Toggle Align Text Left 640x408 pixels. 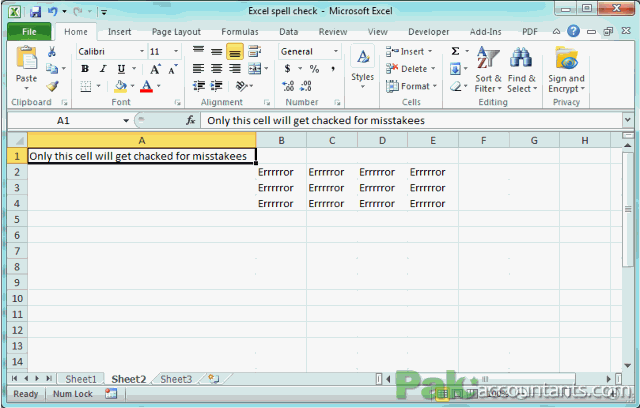(x=199, y=69)
